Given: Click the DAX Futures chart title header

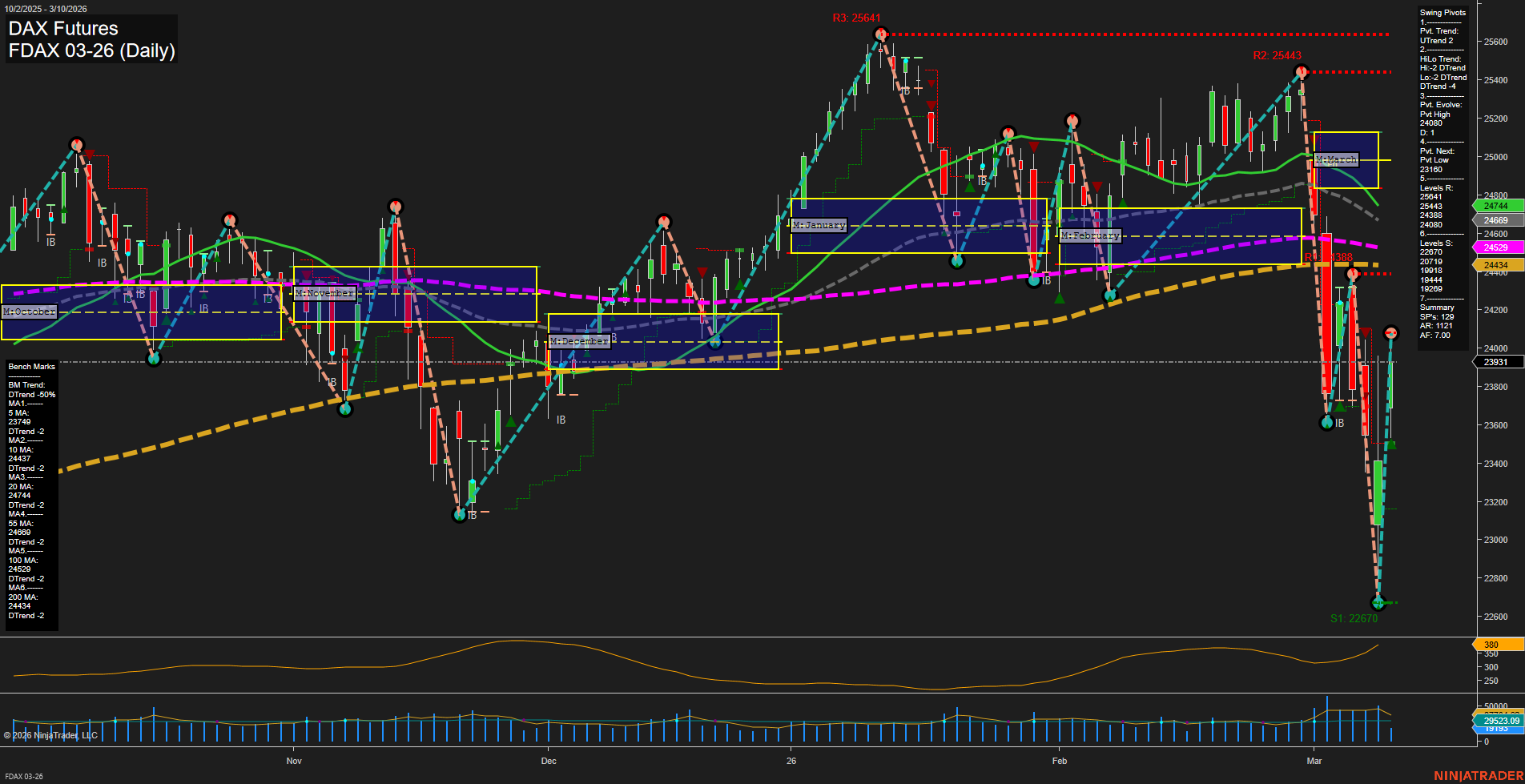Looking at the screenshot, I should click(62, 28).
